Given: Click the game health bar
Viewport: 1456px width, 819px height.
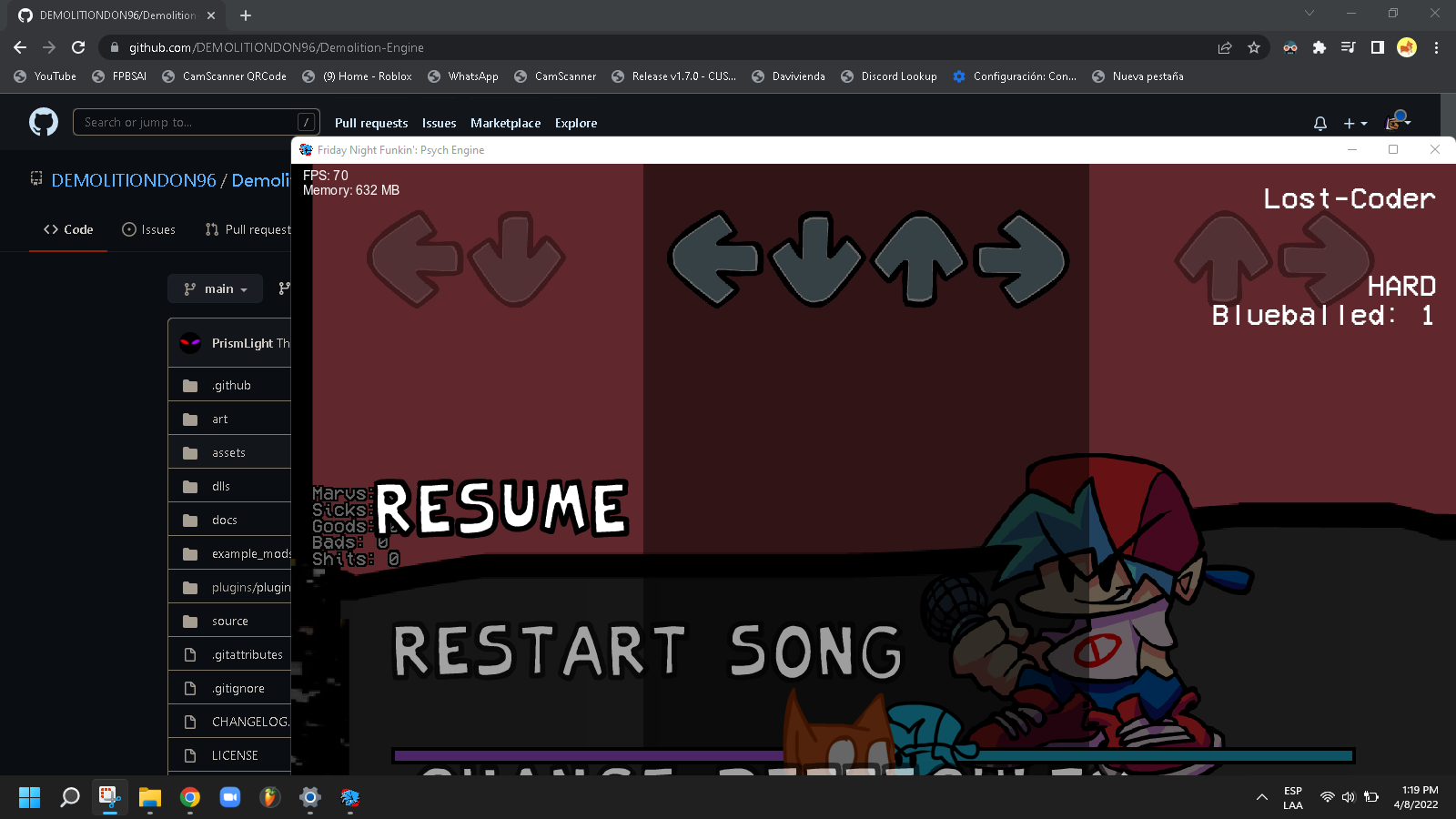Looking at the screenshot, I should pos(874,755).
